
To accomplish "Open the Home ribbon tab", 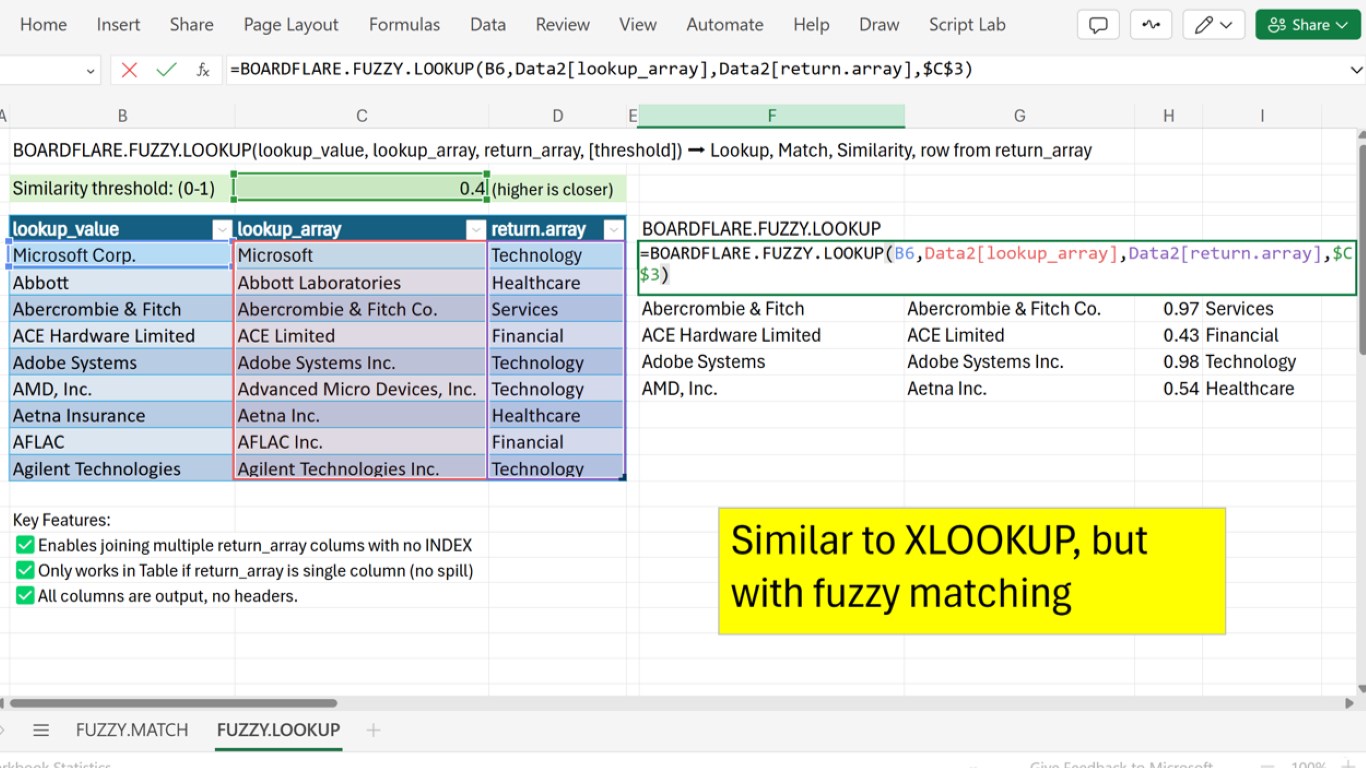I will [x=43, y=25].
